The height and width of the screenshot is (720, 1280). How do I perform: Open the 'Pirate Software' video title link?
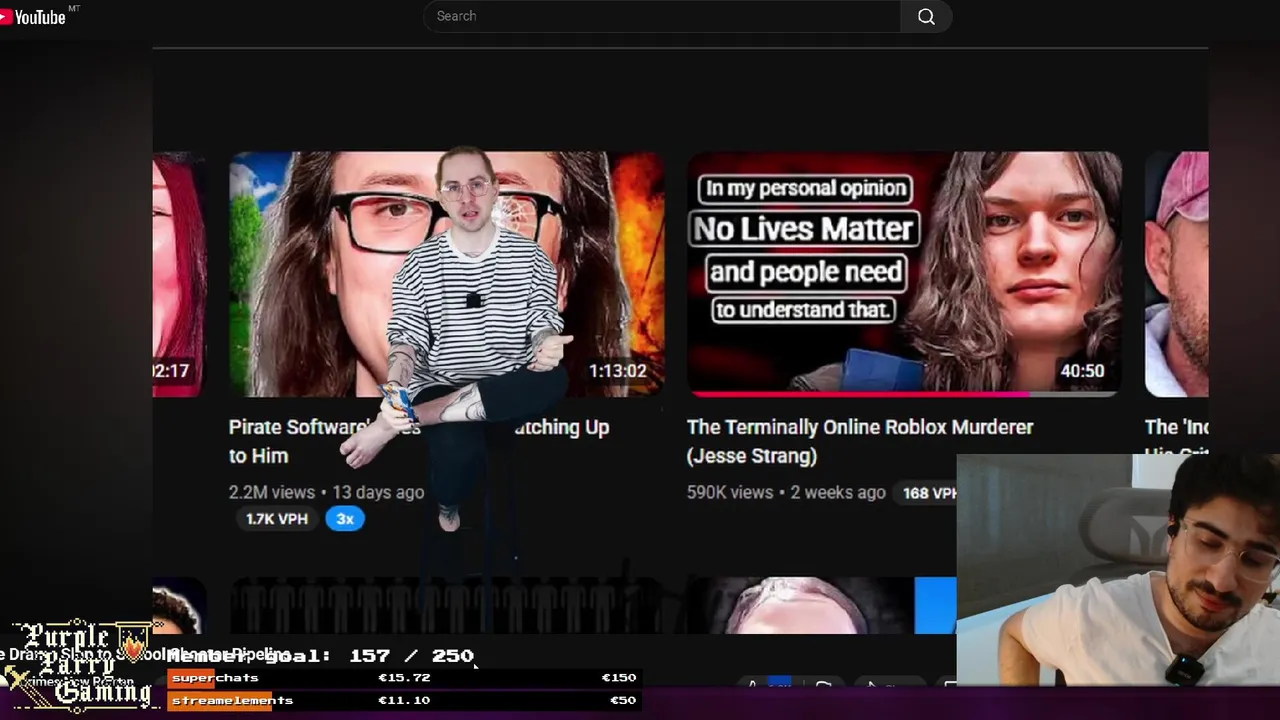point(419,441)
